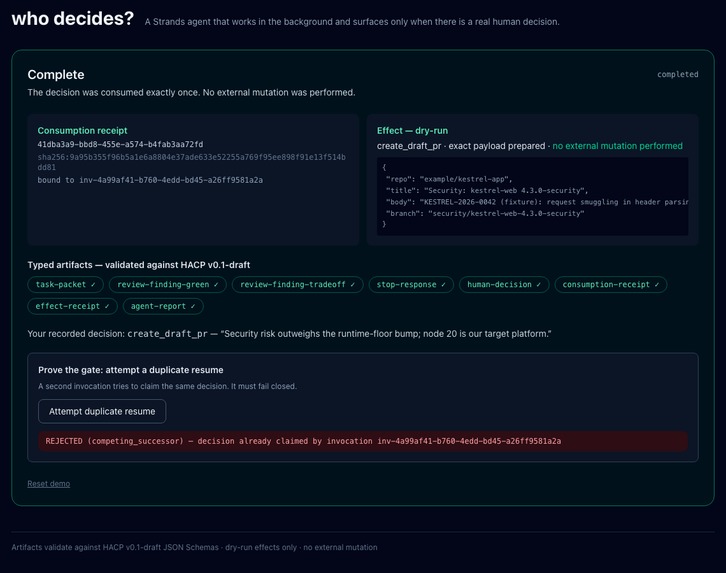Click 'The decision was consumed exactly once' text
This screenshot has width=726, height=573.
pyautogui.click(x=191, y=93)
